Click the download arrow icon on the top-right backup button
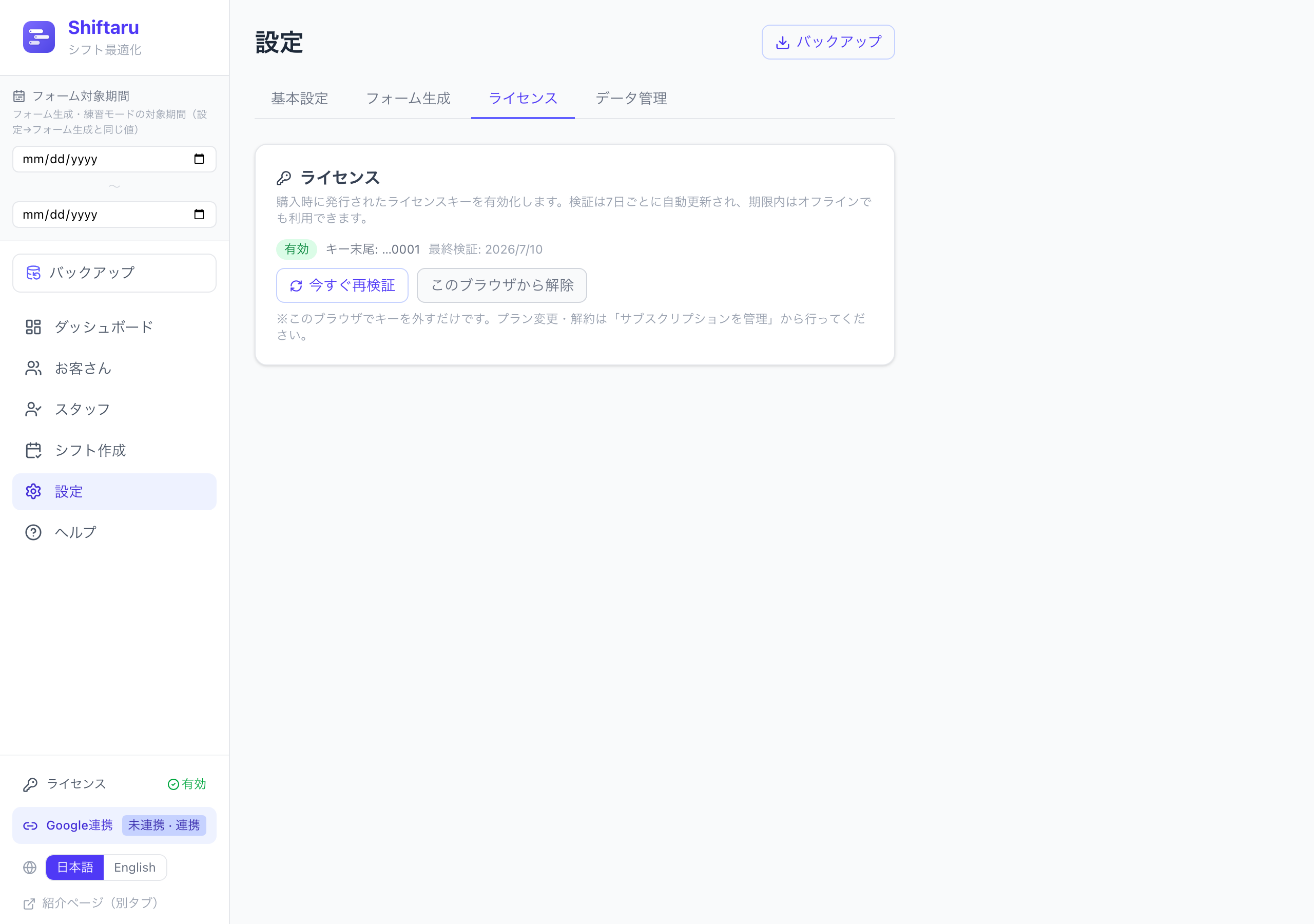Screen dimensions: 1314x924 pos(783,43)
